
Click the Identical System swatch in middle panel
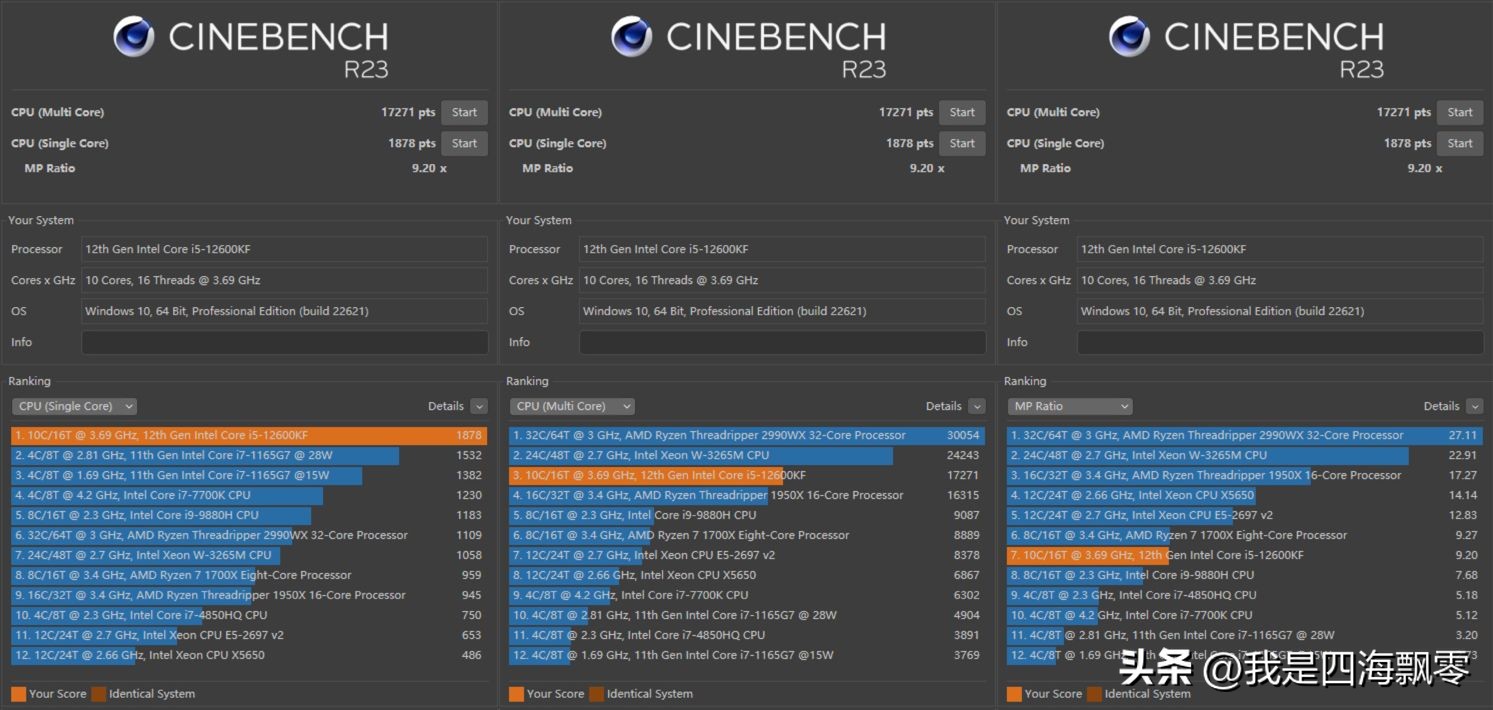597,694
